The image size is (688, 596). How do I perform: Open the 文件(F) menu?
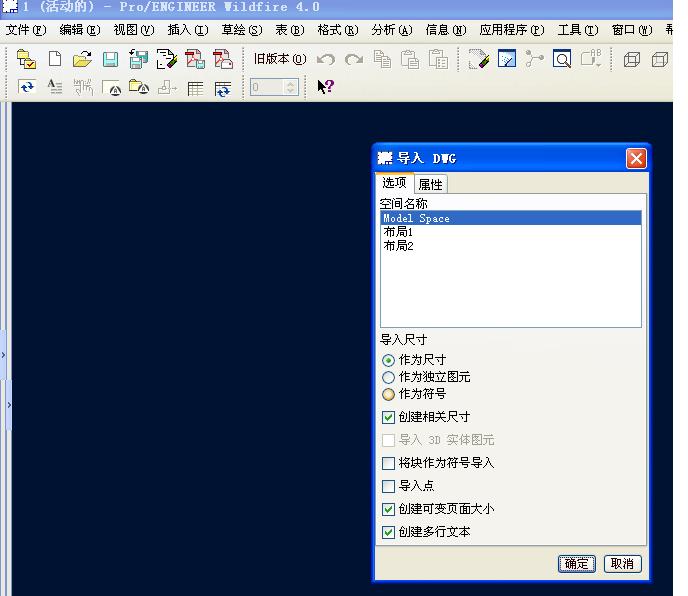coord(26,30)
